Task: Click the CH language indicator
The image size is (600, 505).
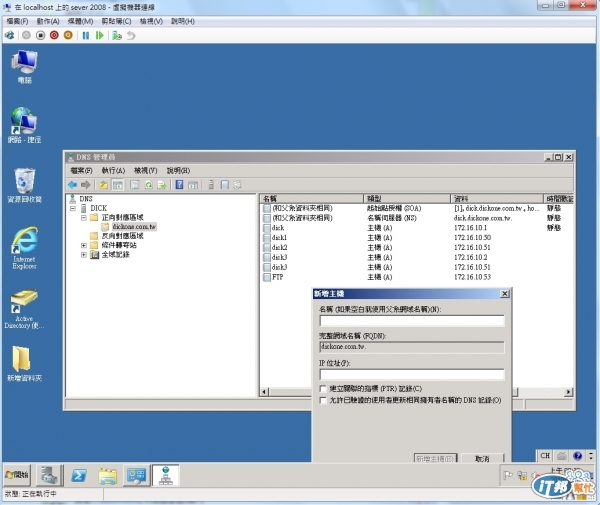Action: coord(545,456)
